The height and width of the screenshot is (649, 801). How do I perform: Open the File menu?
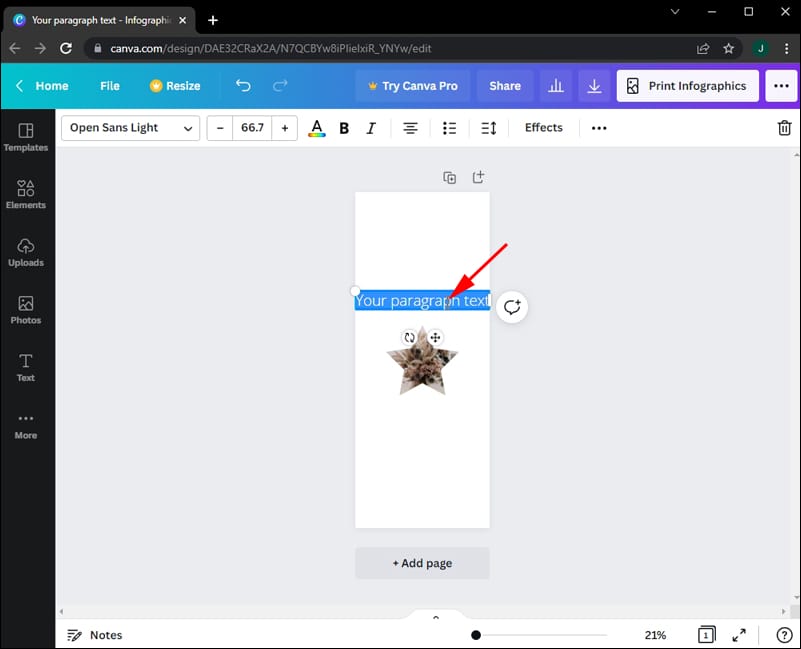point(109,86)
